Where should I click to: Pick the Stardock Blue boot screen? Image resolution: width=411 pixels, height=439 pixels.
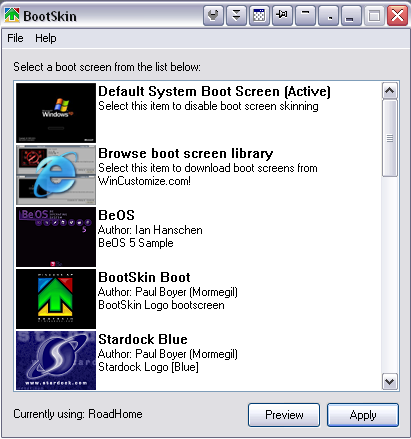click(198, 360)
